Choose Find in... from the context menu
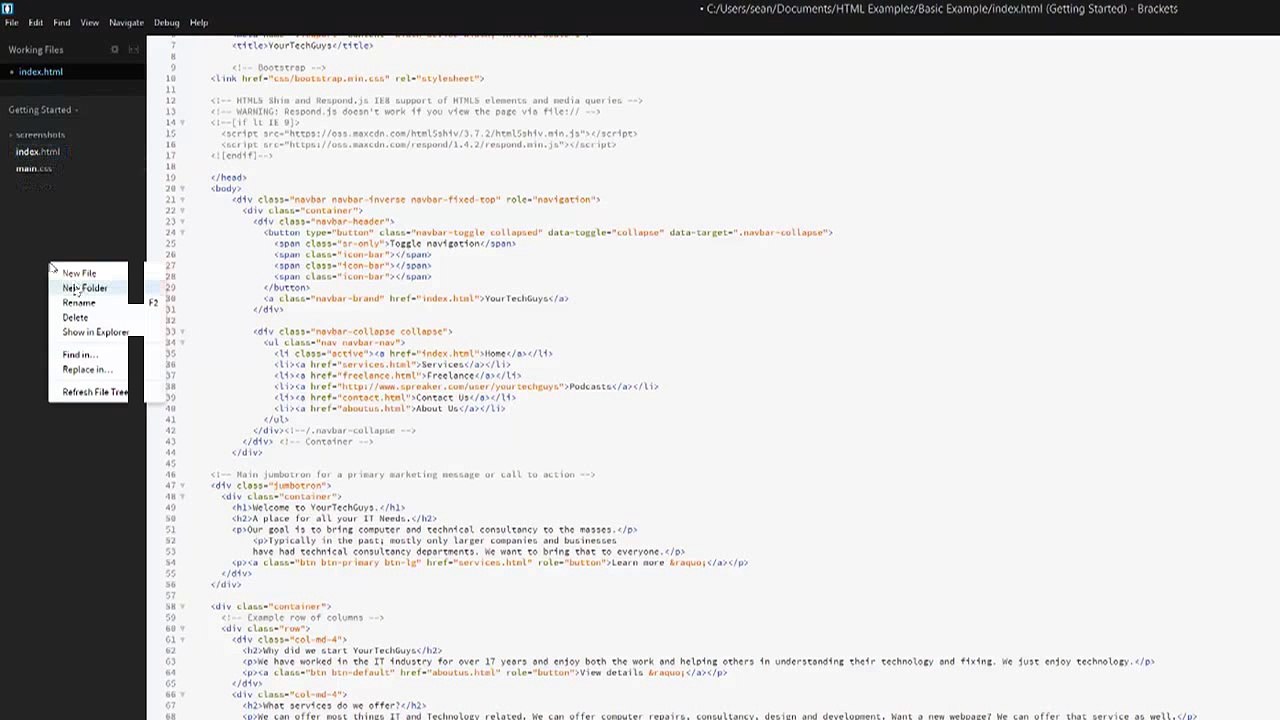Image resolution: width=1280 pixels, height=720 pixels. click(80, 354)
